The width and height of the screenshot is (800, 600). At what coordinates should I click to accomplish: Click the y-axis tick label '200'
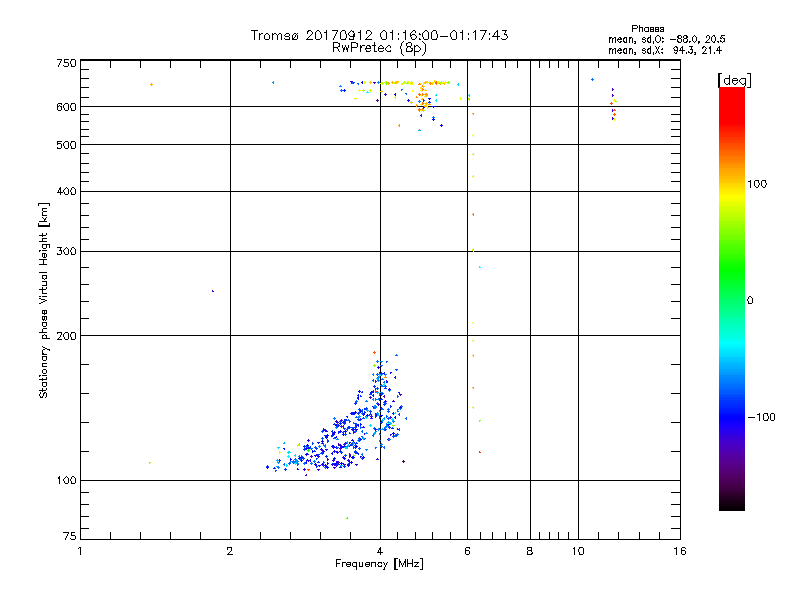pos(67,336)
